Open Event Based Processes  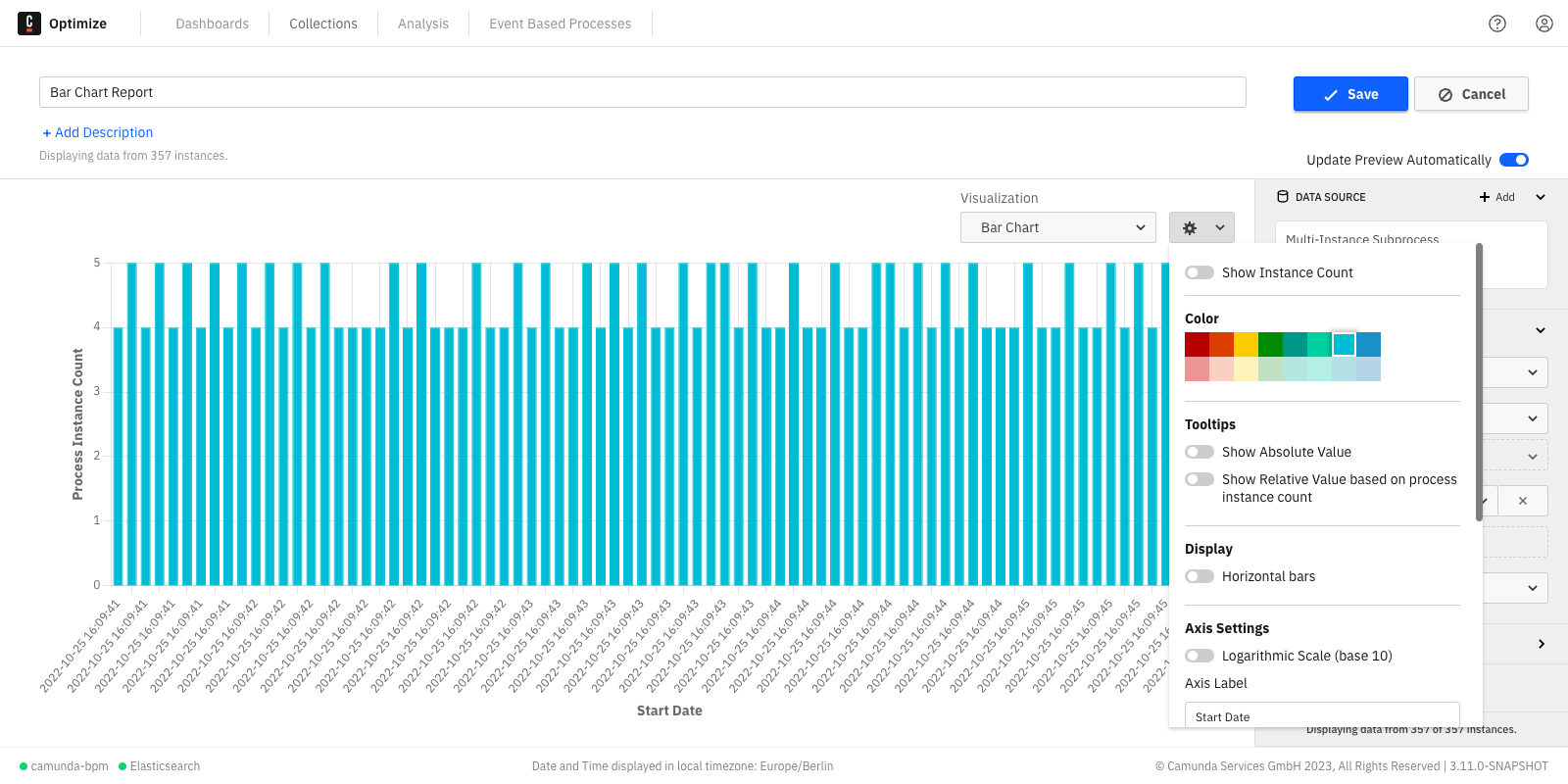(x=561, y=24)
